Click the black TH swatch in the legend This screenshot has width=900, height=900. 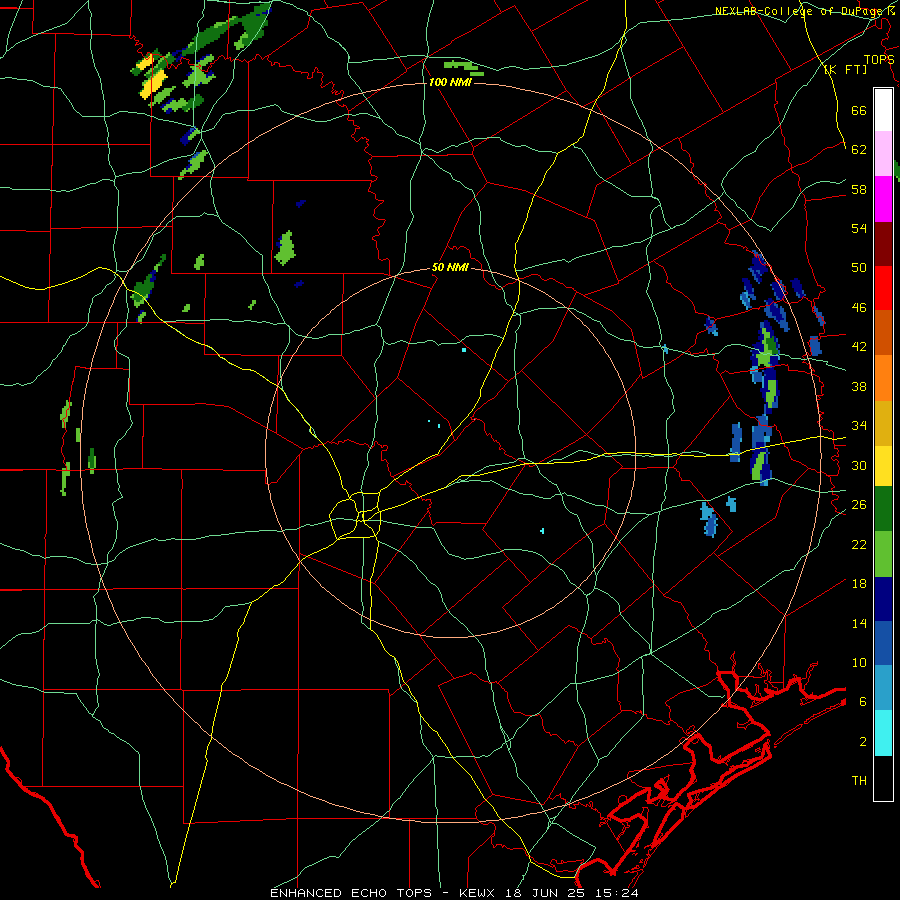pyautogui.click(x=883, y=778)
